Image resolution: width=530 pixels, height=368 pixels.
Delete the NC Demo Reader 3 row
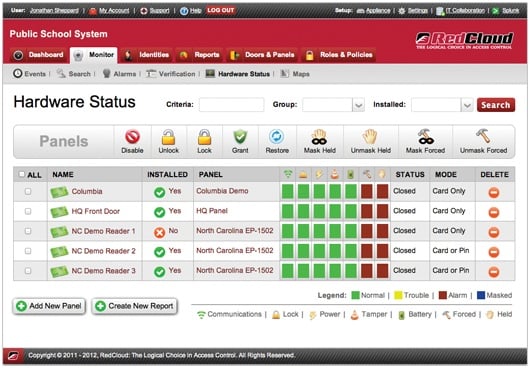(494, 272)
